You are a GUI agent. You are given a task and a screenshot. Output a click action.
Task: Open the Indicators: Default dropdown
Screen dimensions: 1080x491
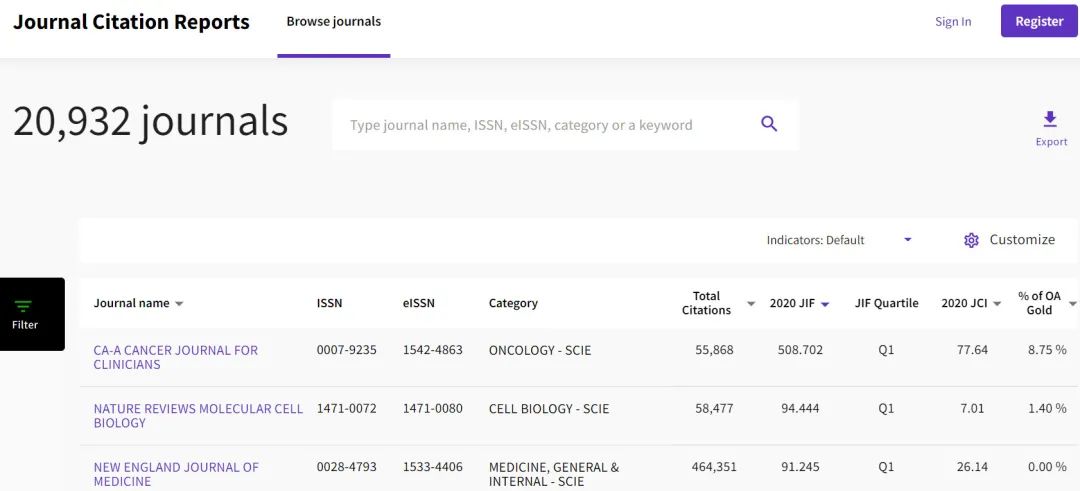coord(839,240)
